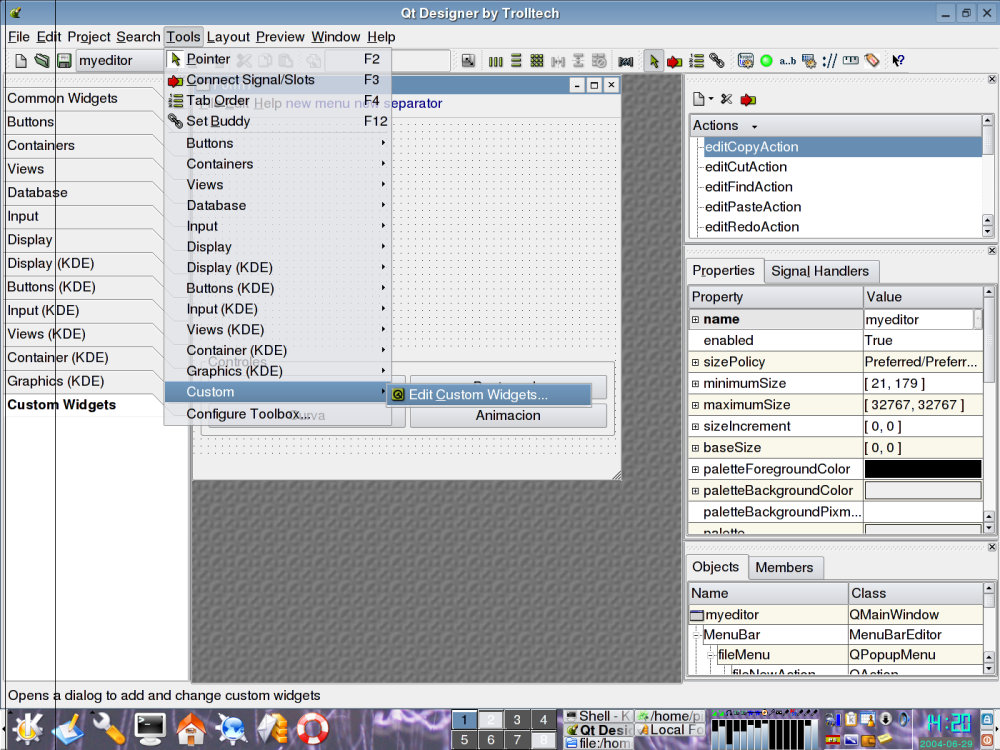
Task: Click the enabled property value True
Action: coord(923,341)
